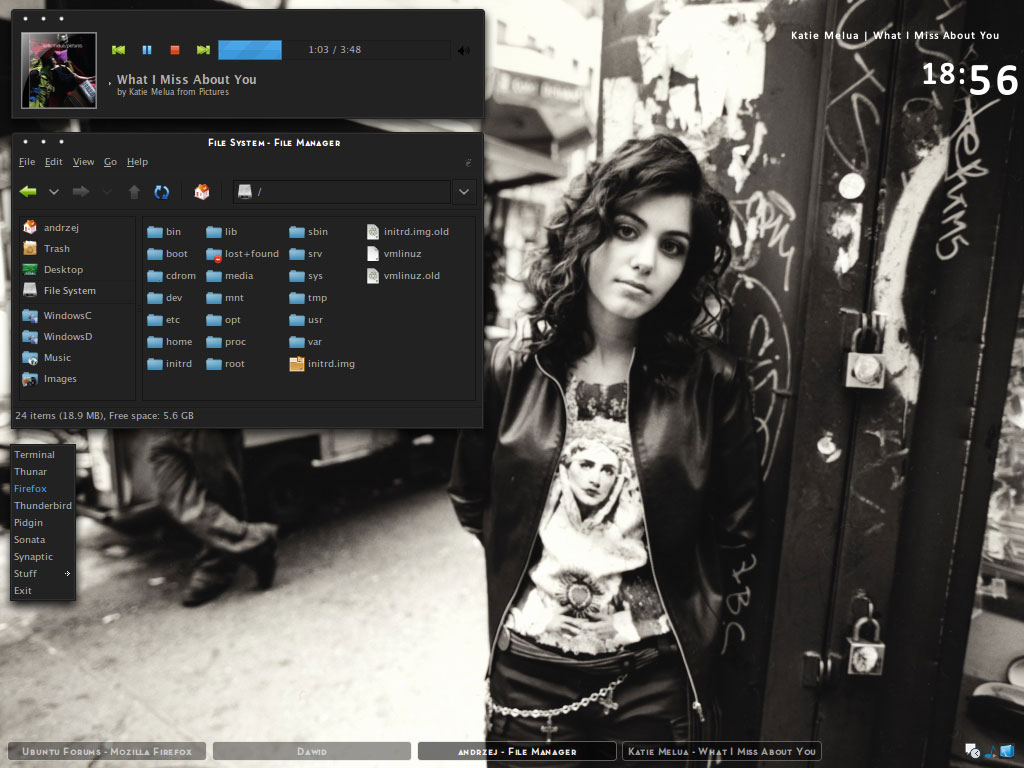Reload the current folder
Viewport: 1024px width, 768px height.
click(161, 192)
